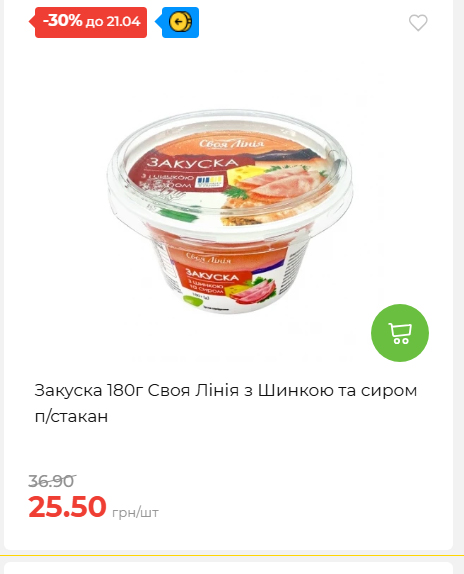
Task: Click the yellow divider line below card
Action: point(232,556)
